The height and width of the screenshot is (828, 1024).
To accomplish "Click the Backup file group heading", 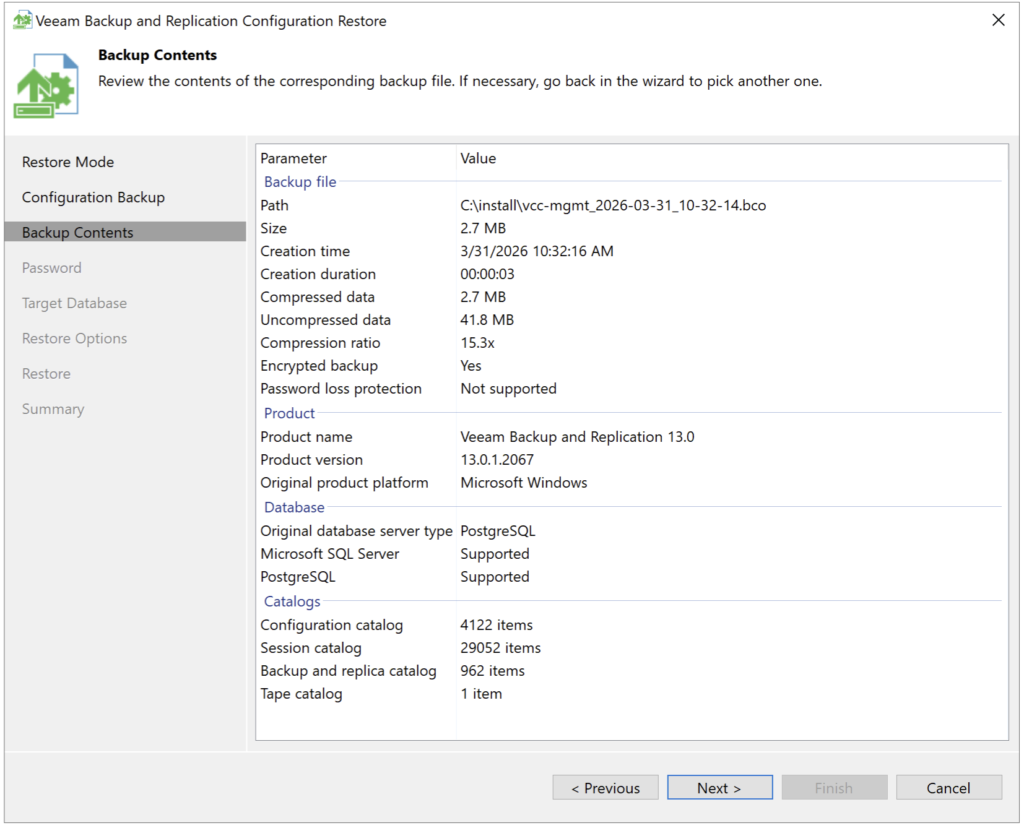I will (300, 182).
